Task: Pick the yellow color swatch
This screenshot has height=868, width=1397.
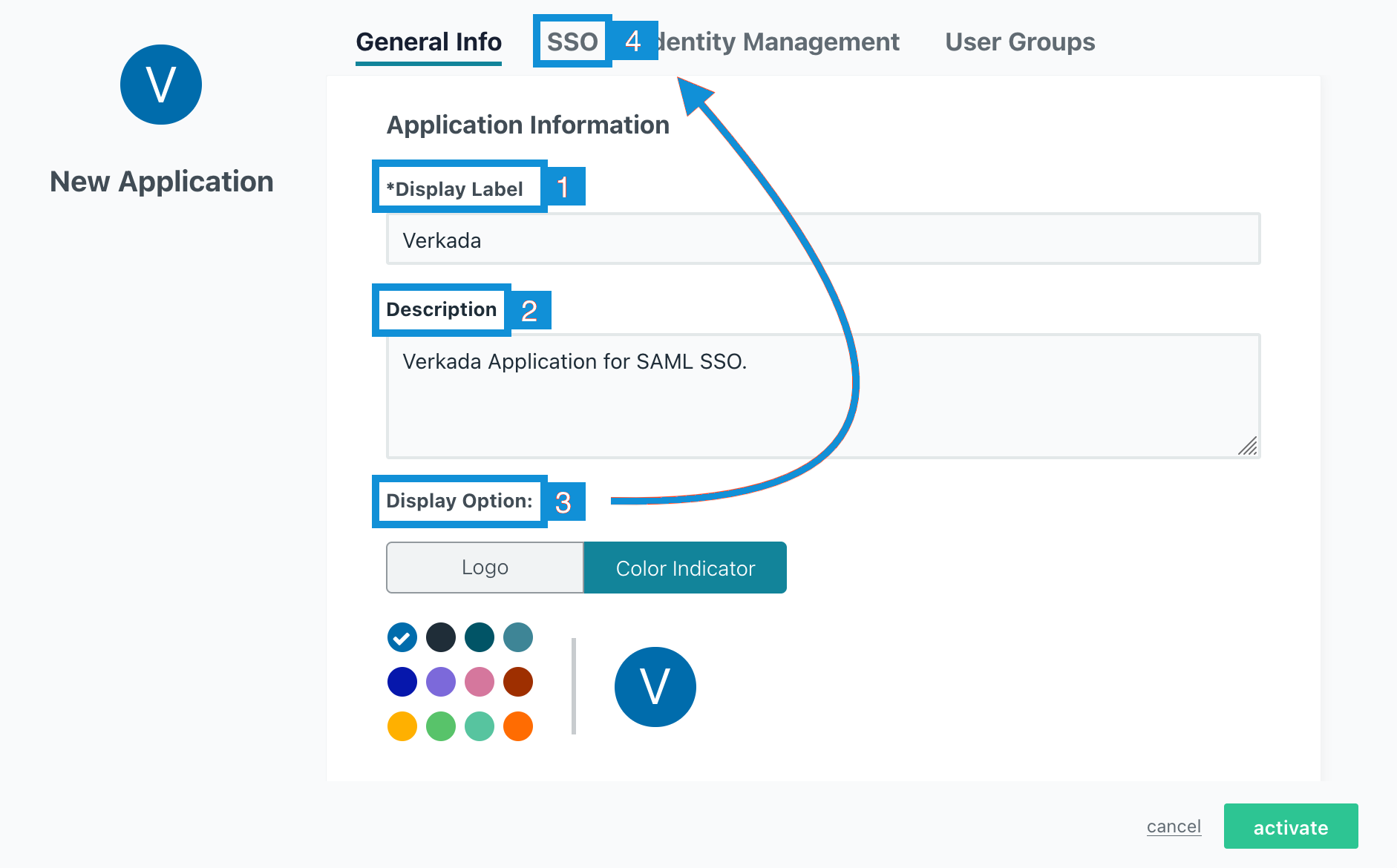Action: point(402,726)
